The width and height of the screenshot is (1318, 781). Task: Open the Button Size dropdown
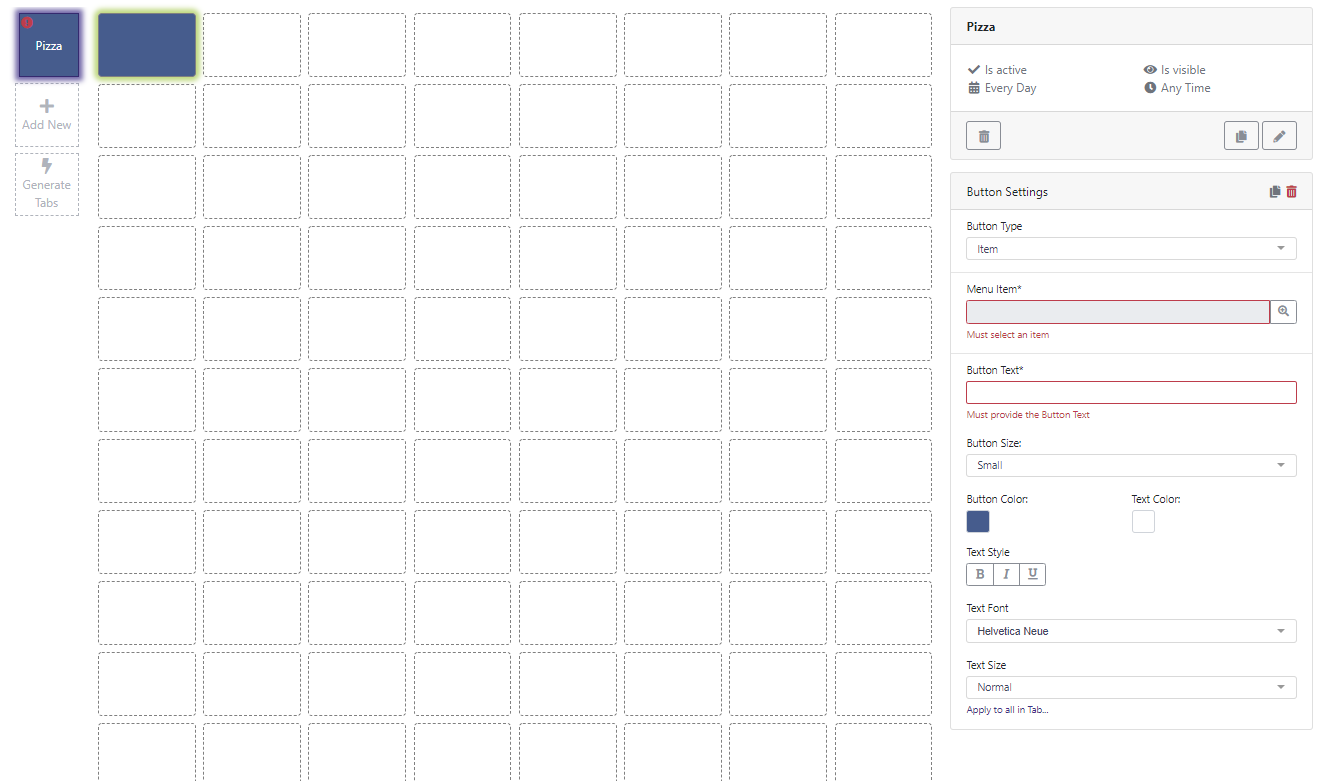1130,465
